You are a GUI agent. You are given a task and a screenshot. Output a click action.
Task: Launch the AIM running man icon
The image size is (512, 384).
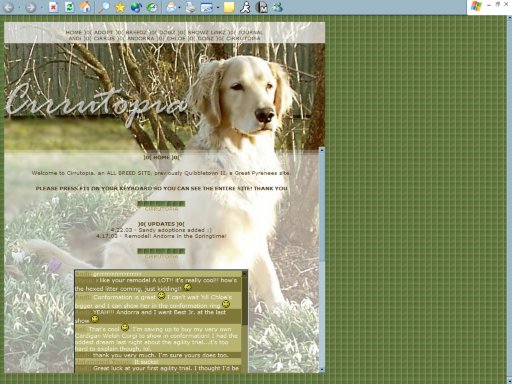(245, 7)
